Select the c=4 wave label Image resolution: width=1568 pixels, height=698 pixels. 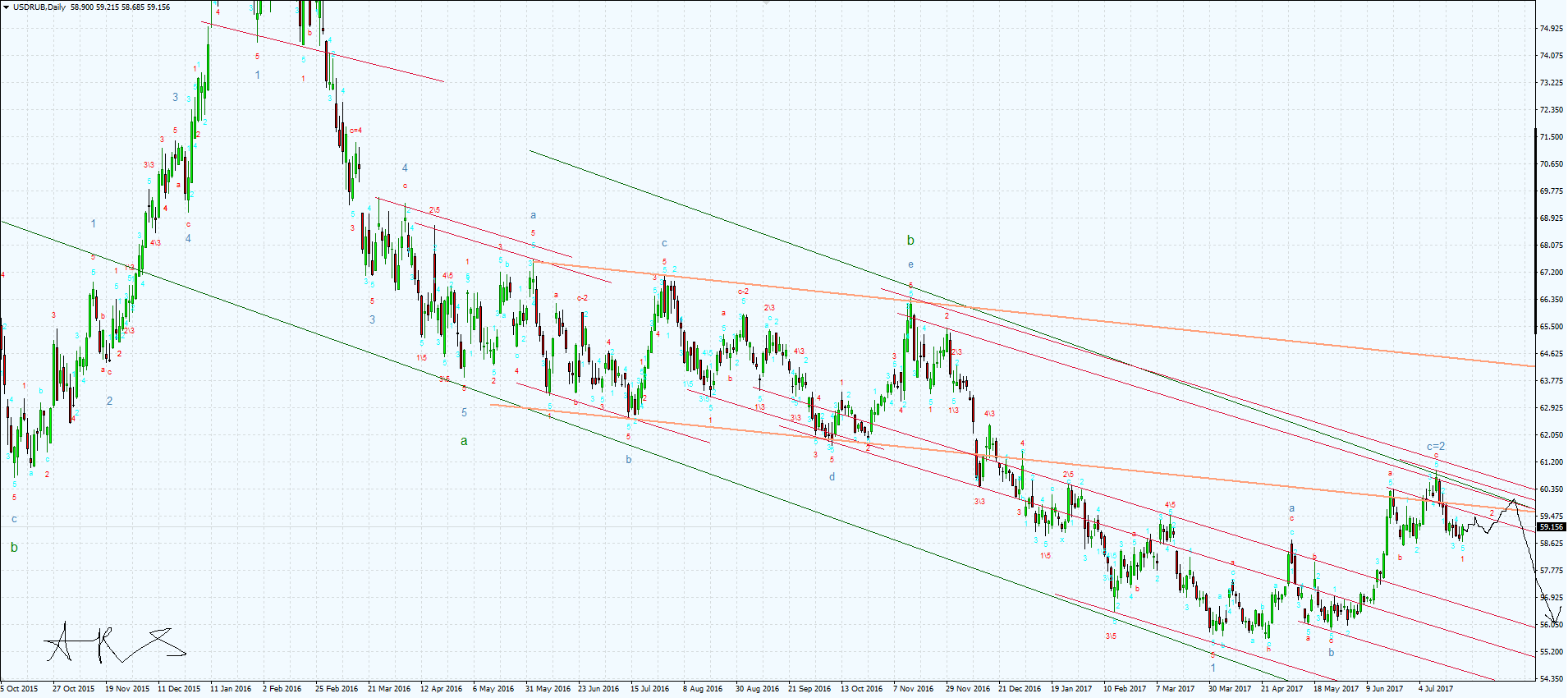pyautogui.click(x=355, y=131)
